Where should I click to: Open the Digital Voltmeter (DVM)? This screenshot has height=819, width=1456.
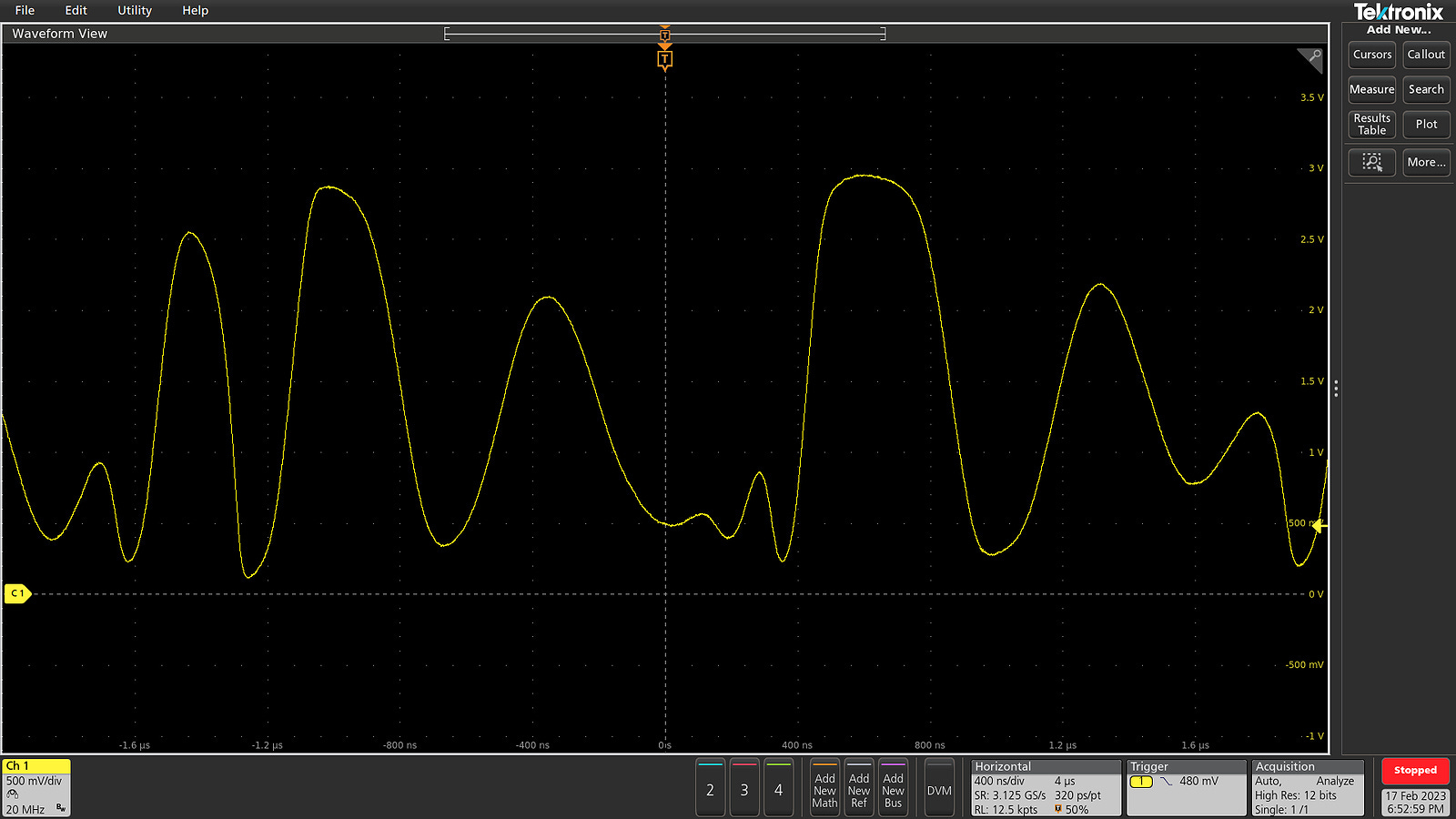click(938, 788)
